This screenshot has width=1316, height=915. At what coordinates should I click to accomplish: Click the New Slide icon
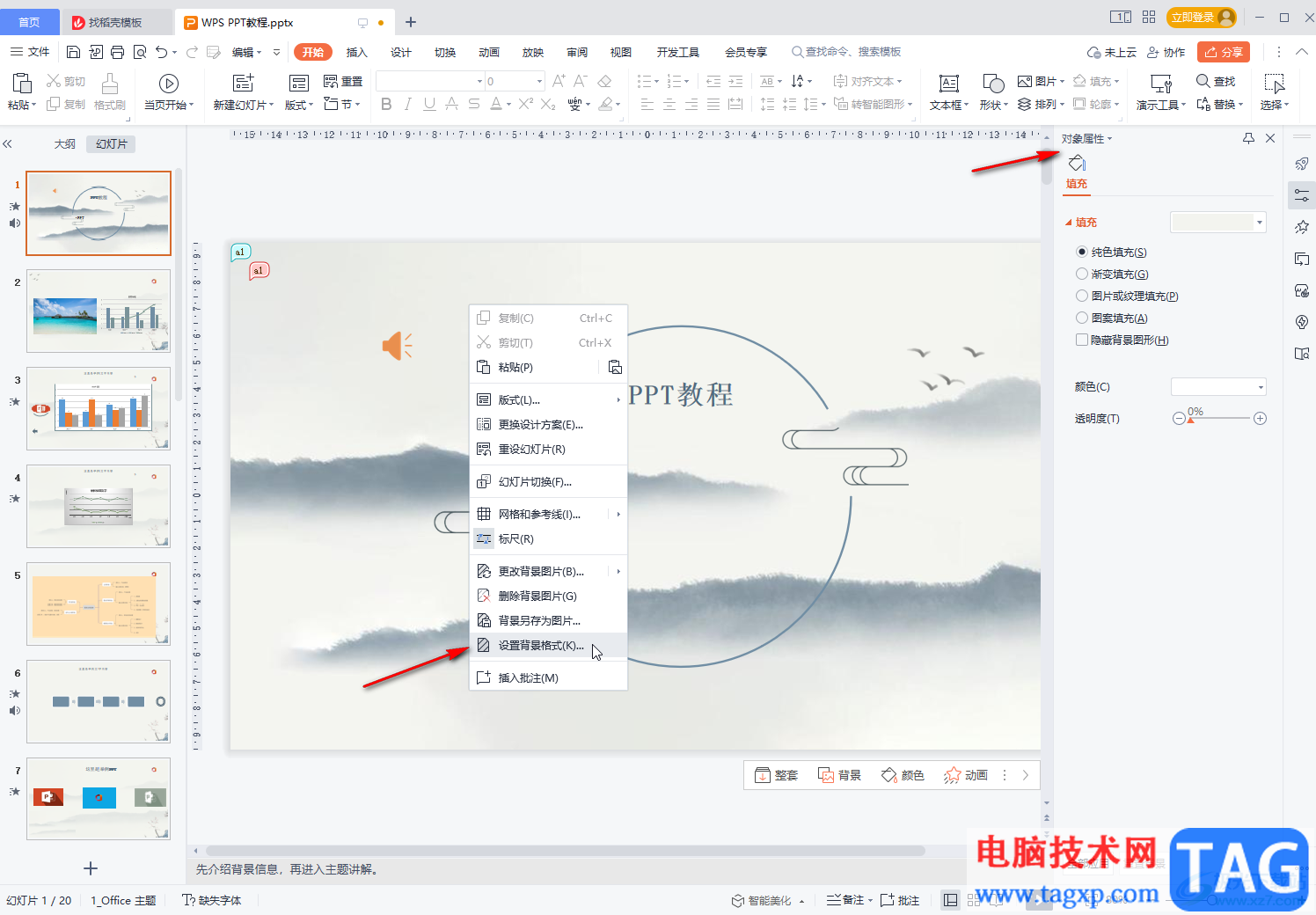[243, 84]
